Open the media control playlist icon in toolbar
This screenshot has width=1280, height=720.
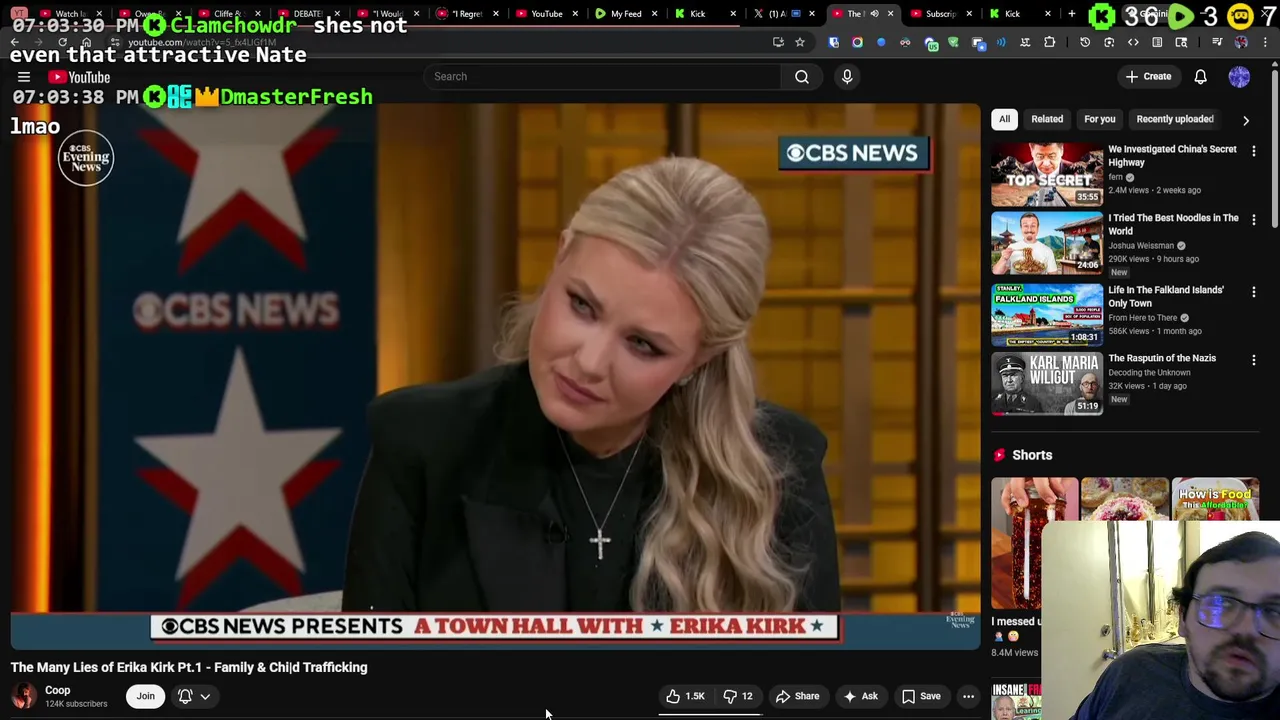(1217, 42)
